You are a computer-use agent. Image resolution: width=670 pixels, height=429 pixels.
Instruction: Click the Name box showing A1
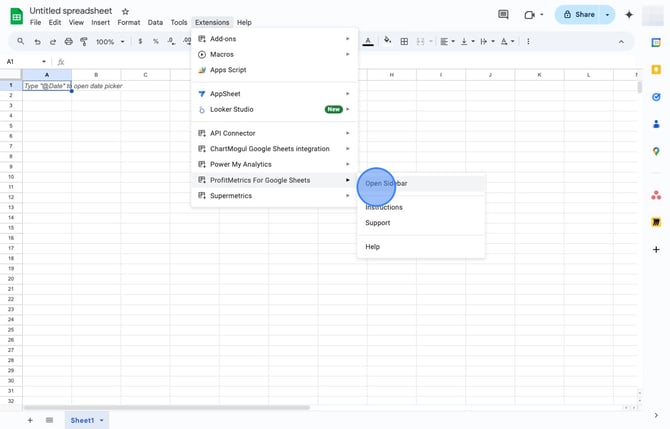click(26, 62)
